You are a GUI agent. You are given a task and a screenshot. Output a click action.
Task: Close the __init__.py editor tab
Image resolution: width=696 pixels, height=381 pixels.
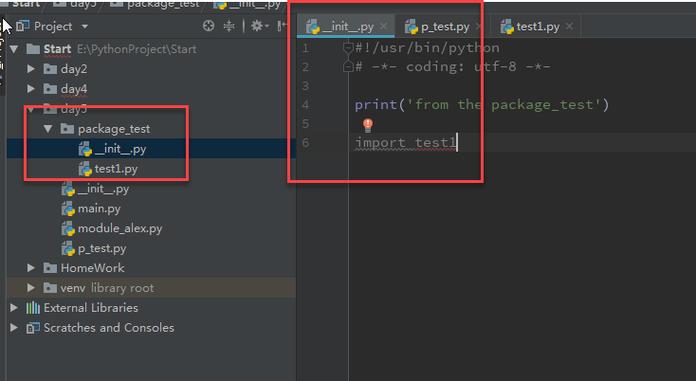(384, 26)
